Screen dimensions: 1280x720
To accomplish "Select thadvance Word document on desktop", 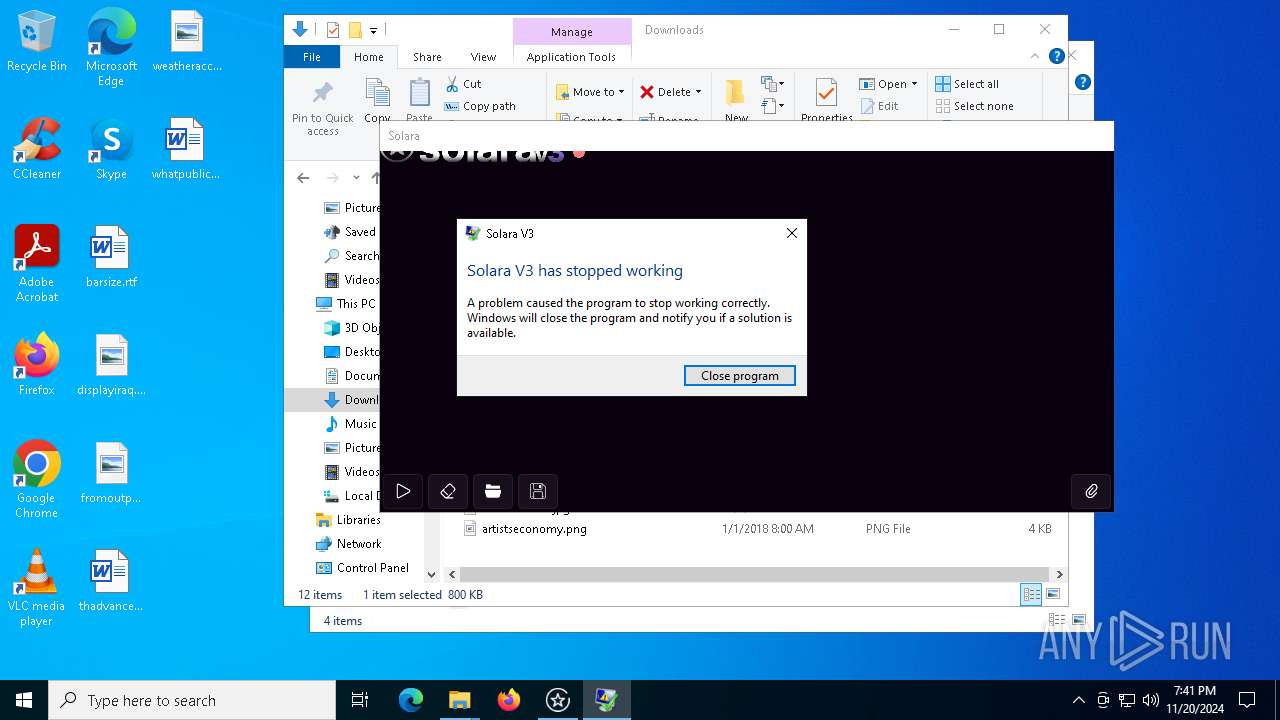I will 111,581.
